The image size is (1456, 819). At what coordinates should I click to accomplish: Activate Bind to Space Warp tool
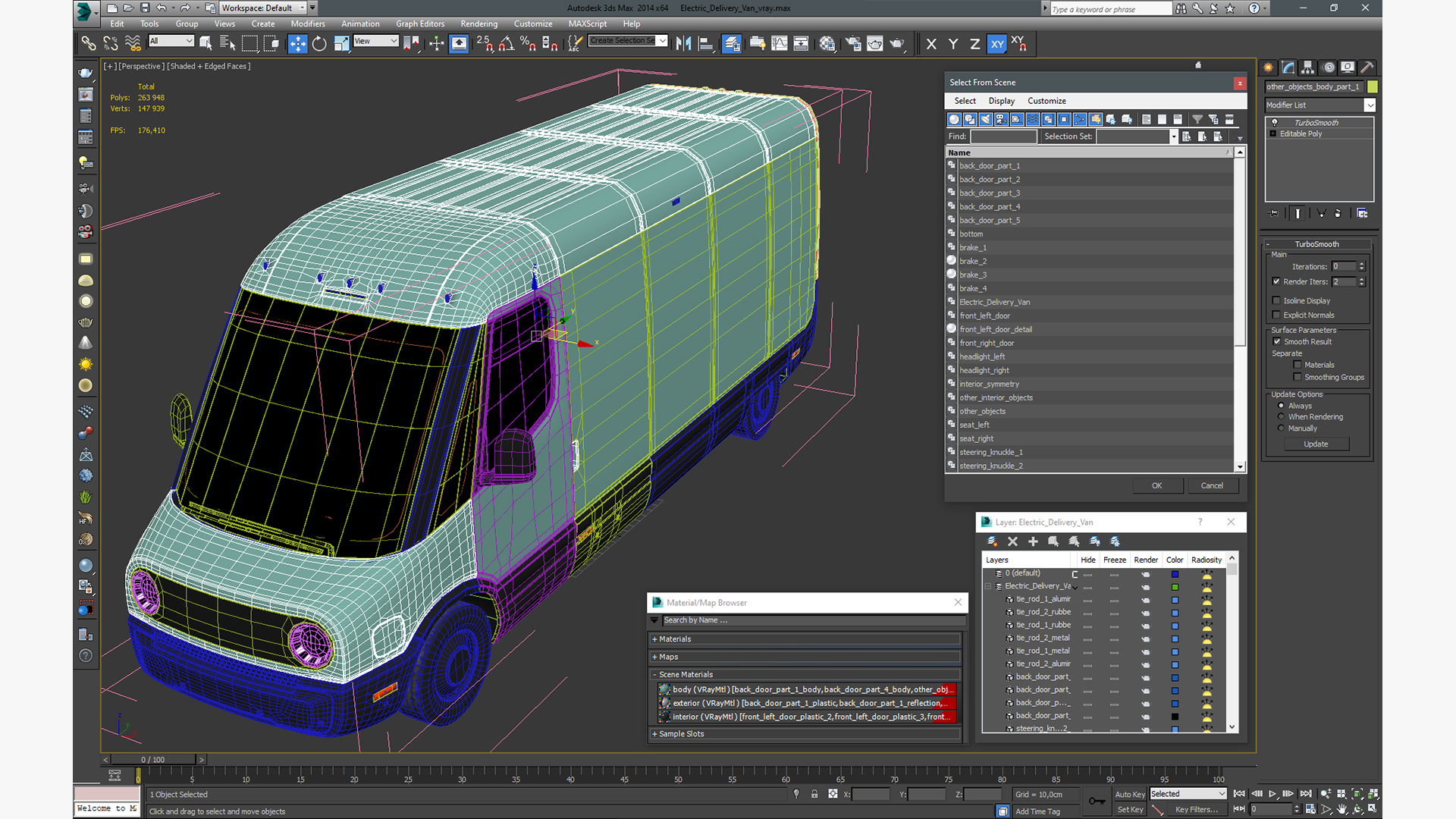[x=133, y=44]
